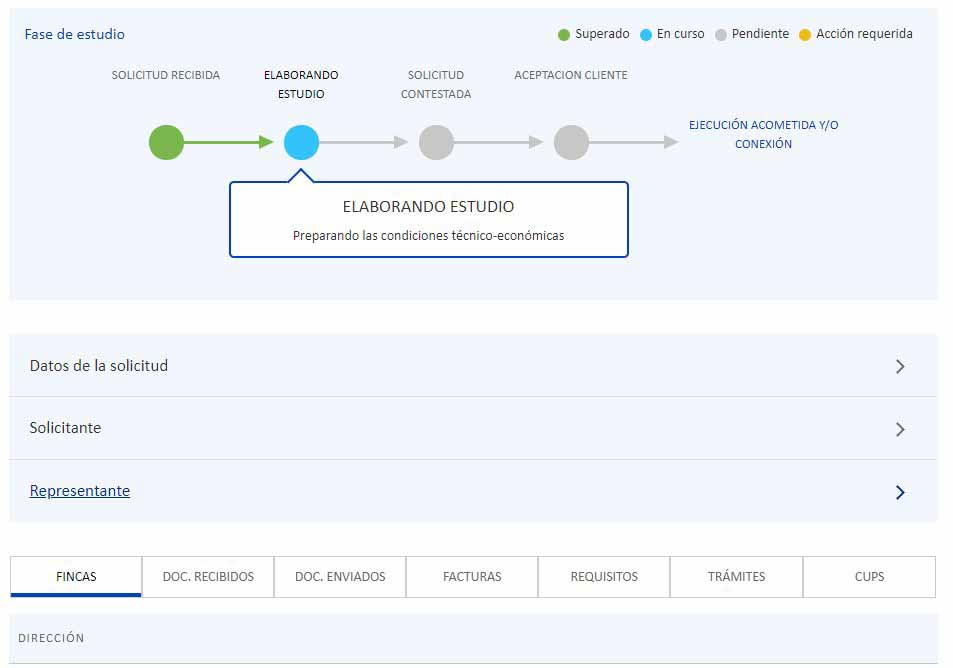The width and height of the screenshot is (953, 668).
Task: Open the Representante link
Action: [x=80, y=491]
